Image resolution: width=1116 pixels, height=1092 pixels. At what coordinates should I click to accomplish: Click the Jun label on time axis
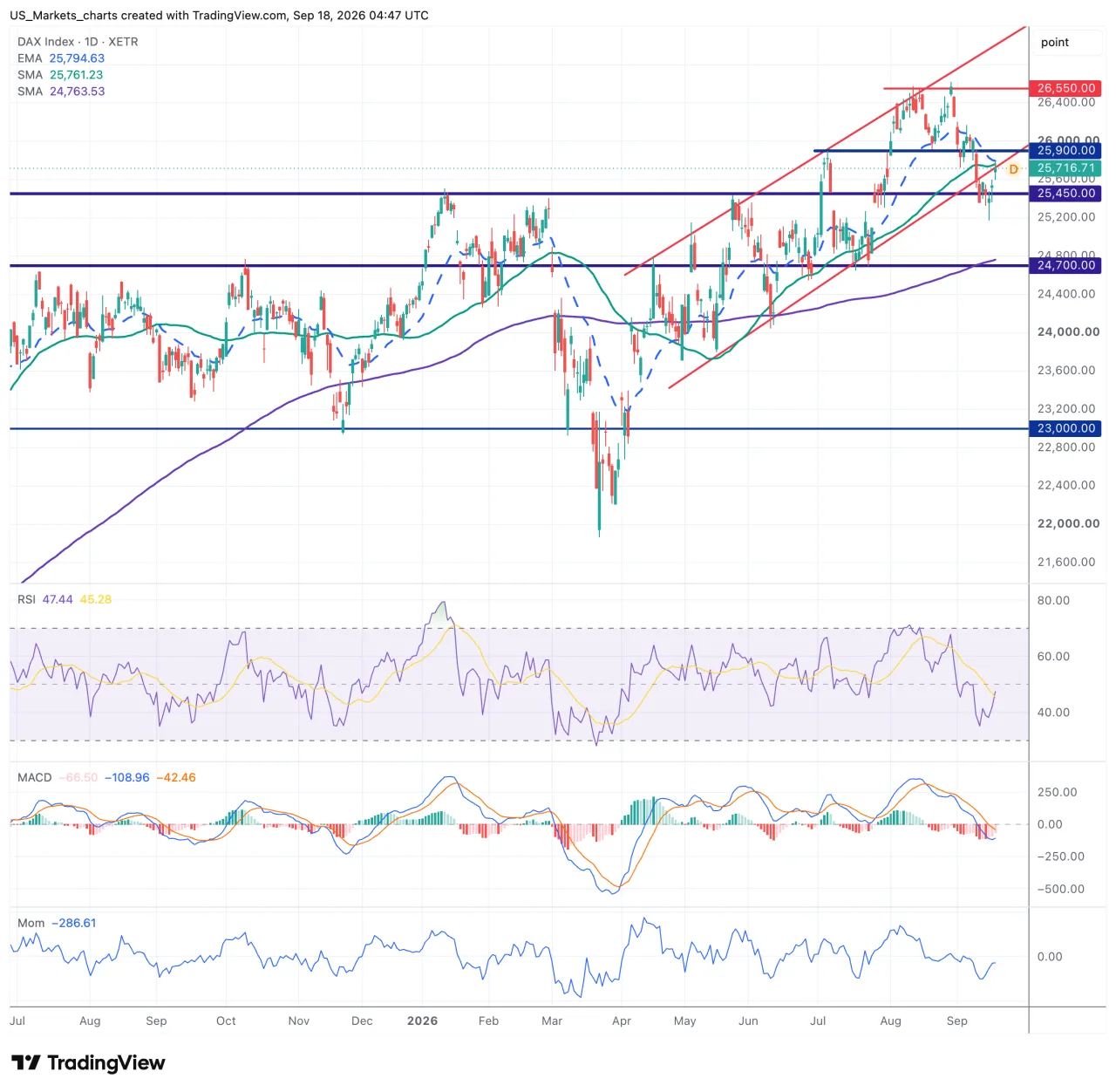(748, 1020)
